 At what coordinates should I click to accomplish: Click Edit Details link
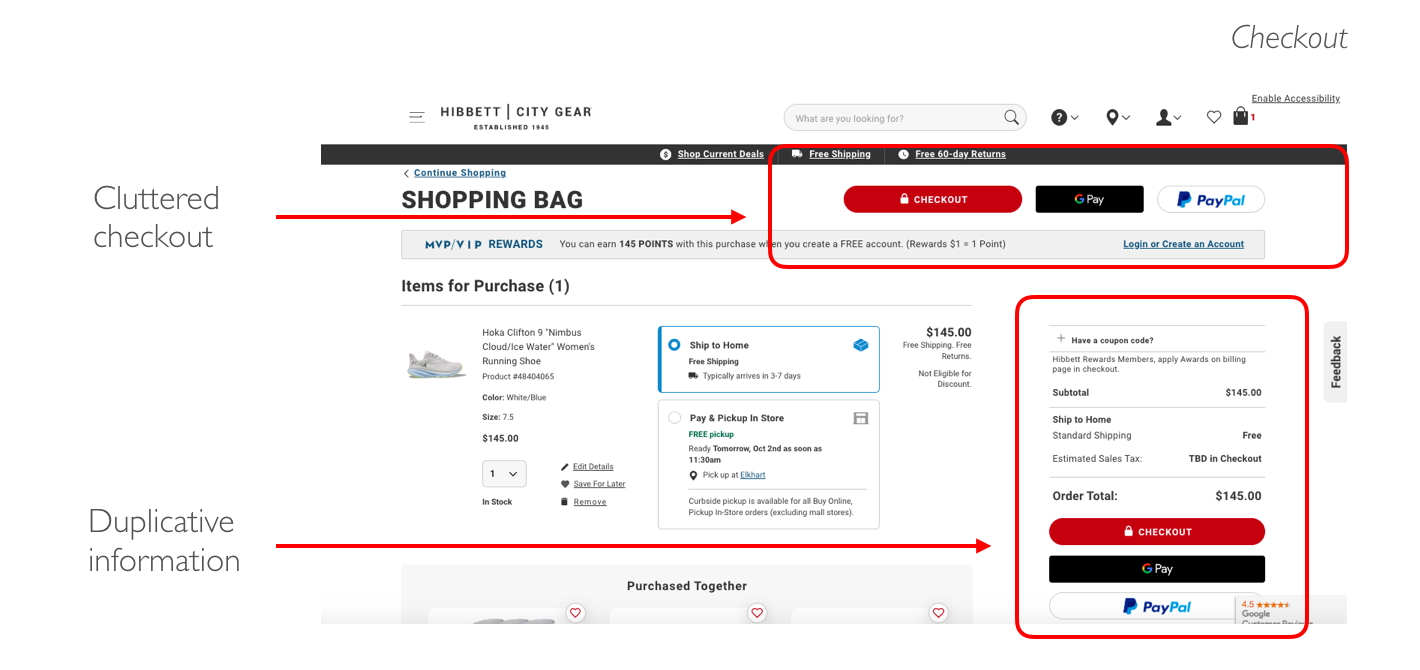(593, 467)
